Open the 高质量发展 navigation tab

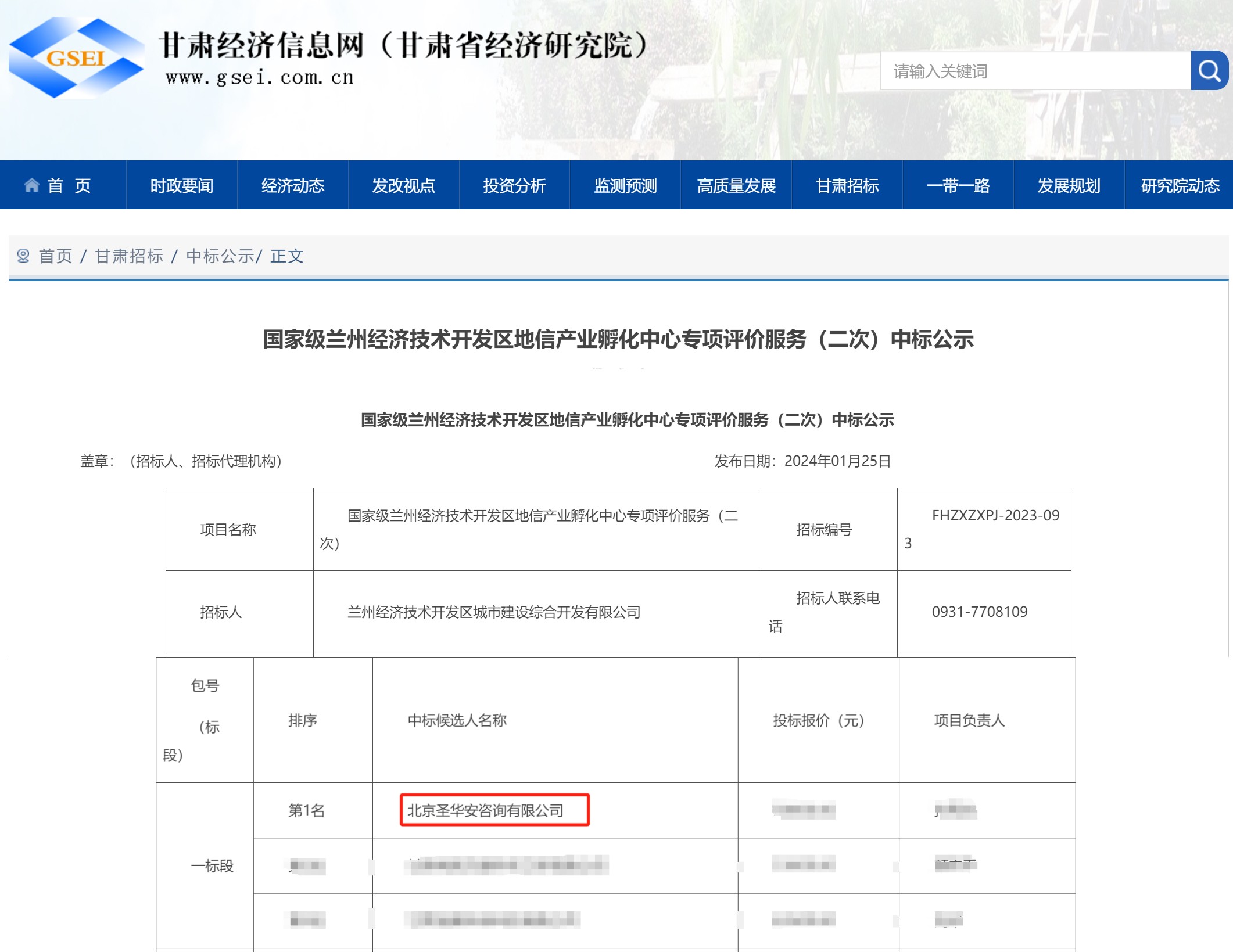click(736, 186)
